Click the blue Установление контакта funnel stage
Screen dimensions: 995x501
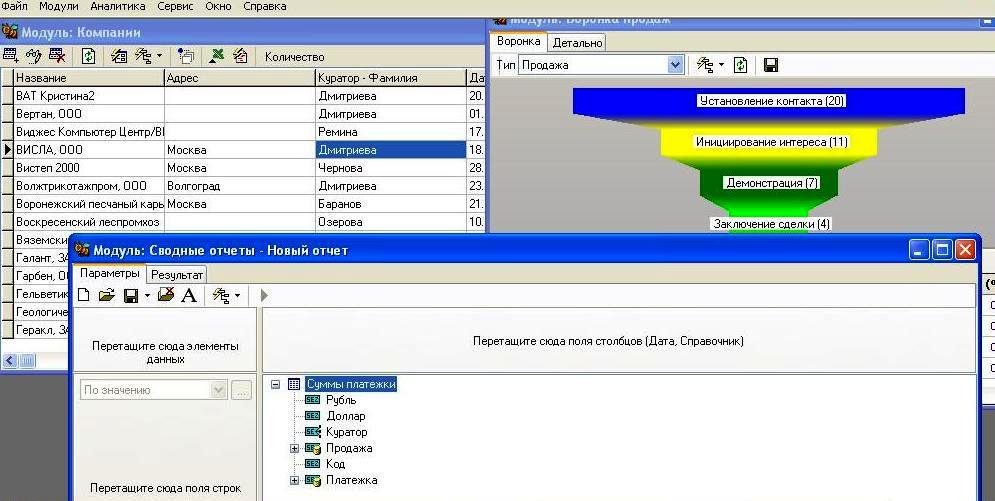769,102
